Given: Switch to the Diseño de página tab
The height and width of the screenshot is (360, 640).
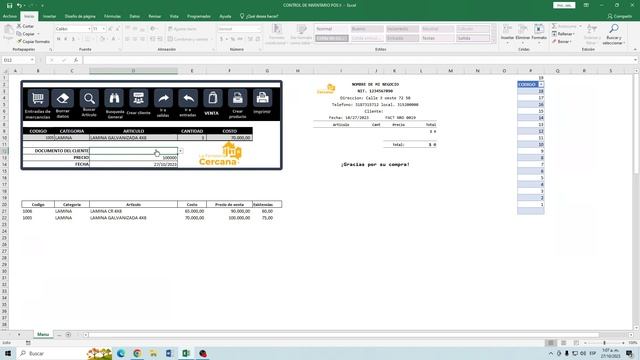Looking at the screenshot, I should coord(80,16).
